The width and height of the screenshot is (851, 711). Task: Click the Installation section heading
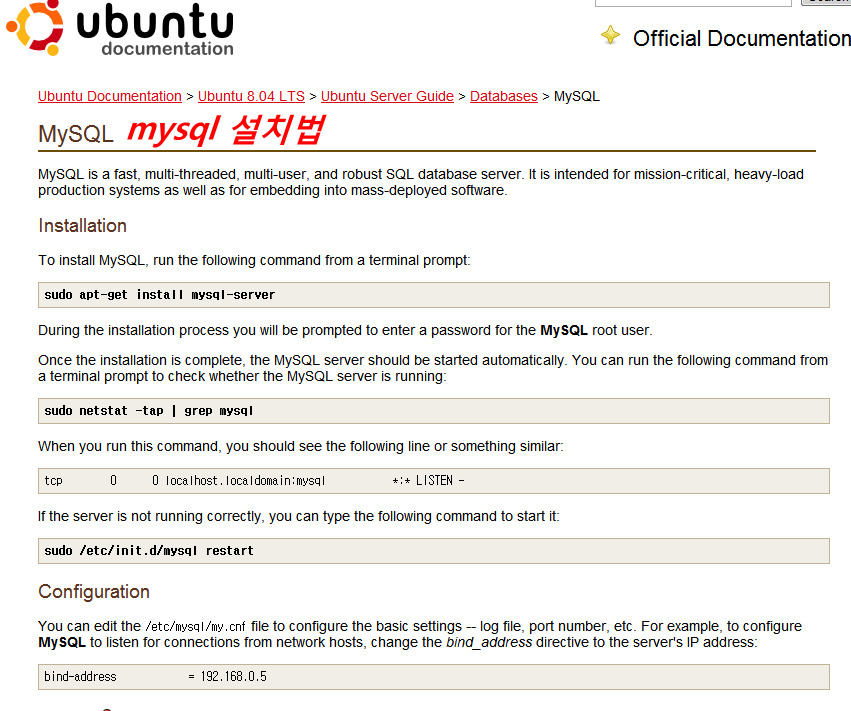[x=82, y=226]
